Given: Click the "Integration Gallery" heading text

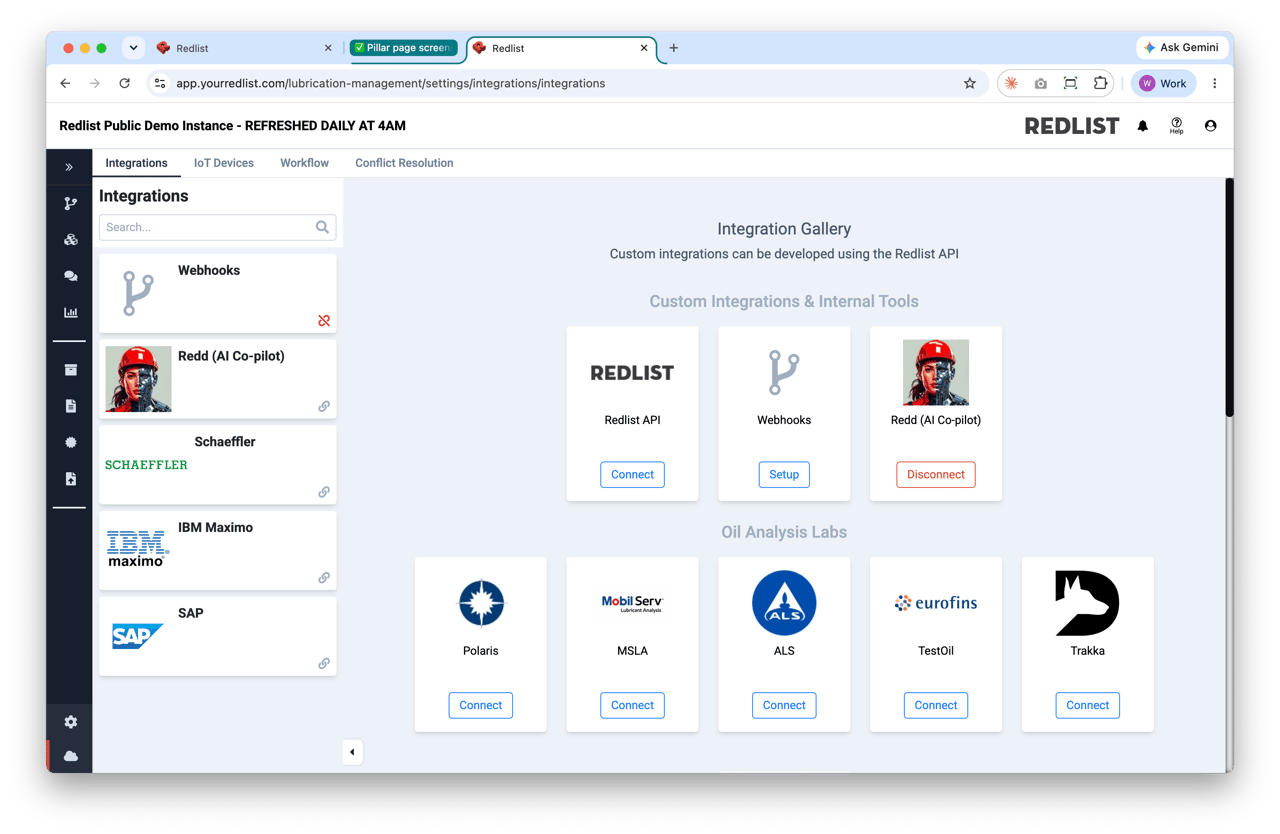Looking at the screenshot, I should (784, 229).
